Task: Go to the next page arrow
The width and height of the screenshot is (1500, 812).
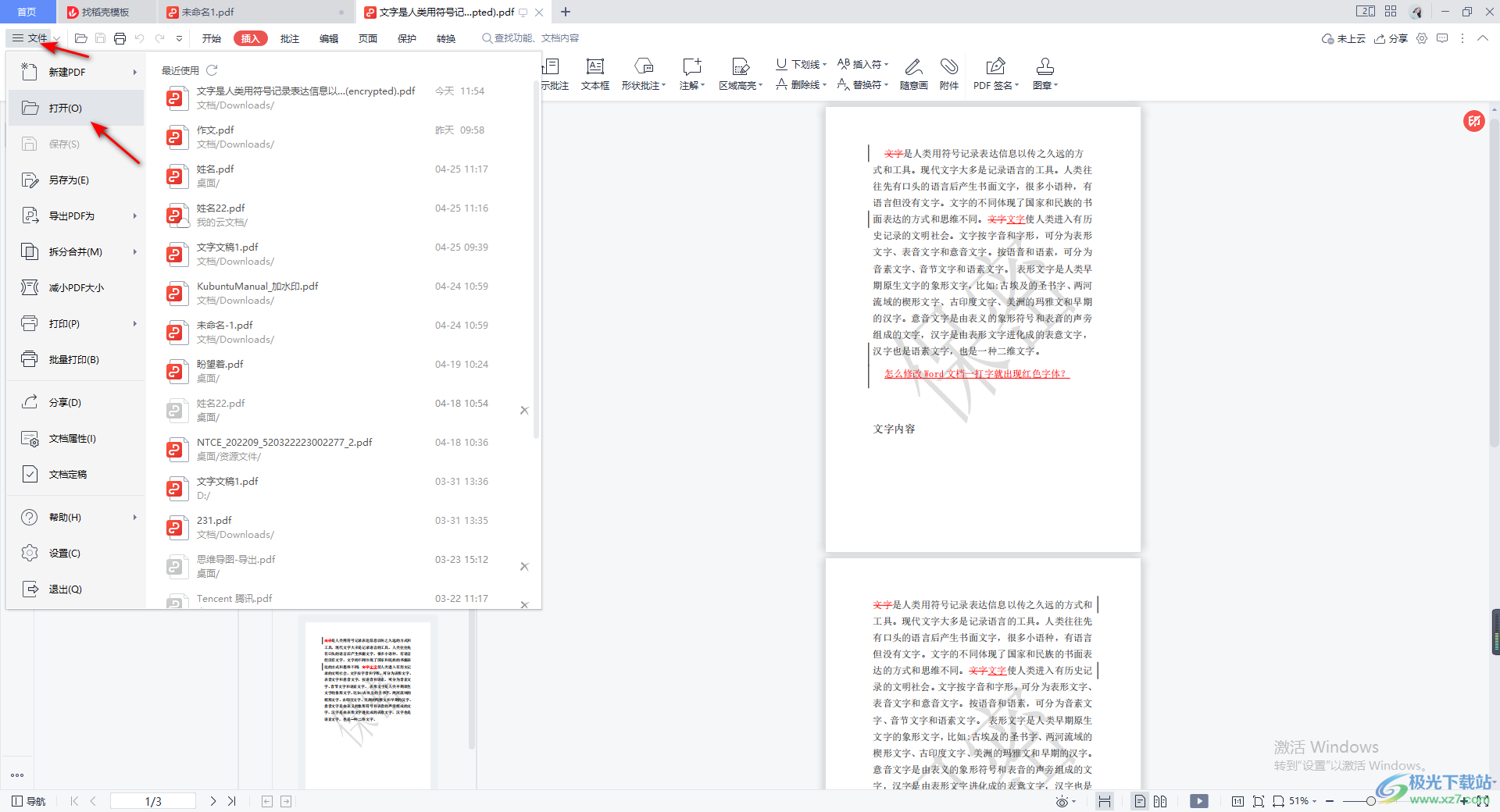Action: click(212, 801)
